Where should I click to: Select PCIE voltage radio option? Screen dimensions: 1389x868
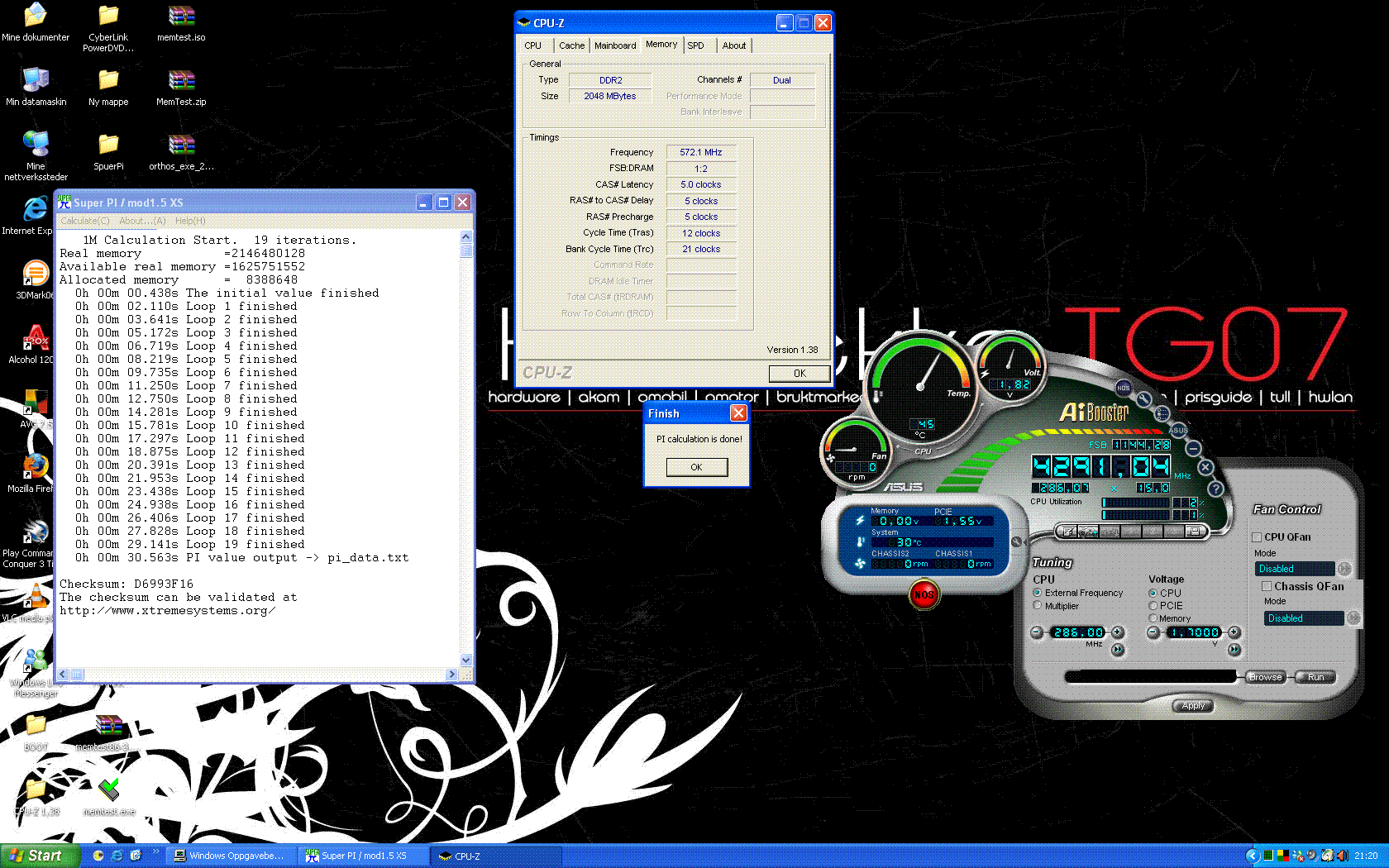(1153, 606)
